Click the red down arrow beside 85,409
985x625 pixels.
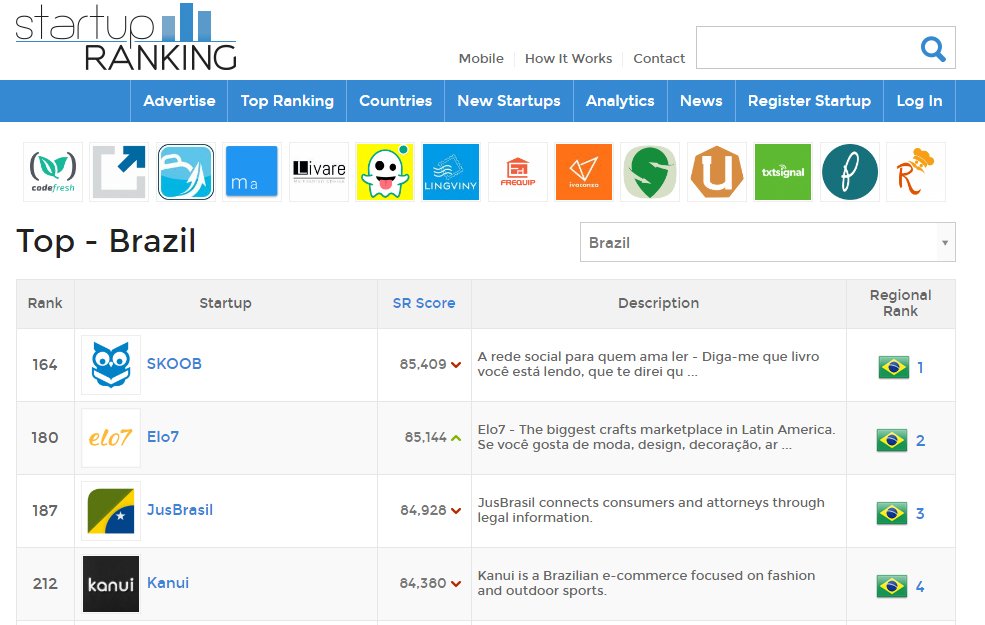coord(456,365)
